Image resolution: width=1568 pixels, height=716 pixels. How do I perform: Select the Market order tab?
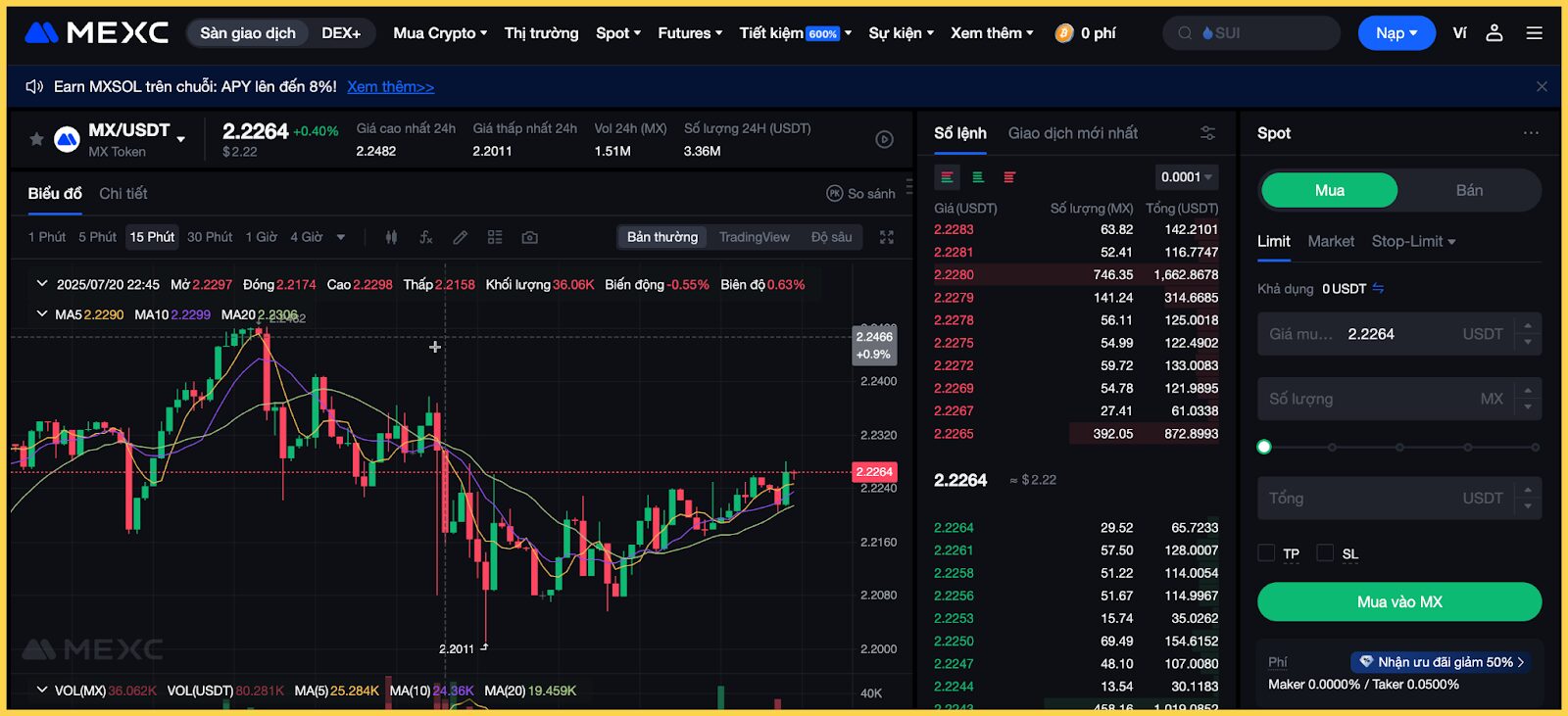point(1331,241)
